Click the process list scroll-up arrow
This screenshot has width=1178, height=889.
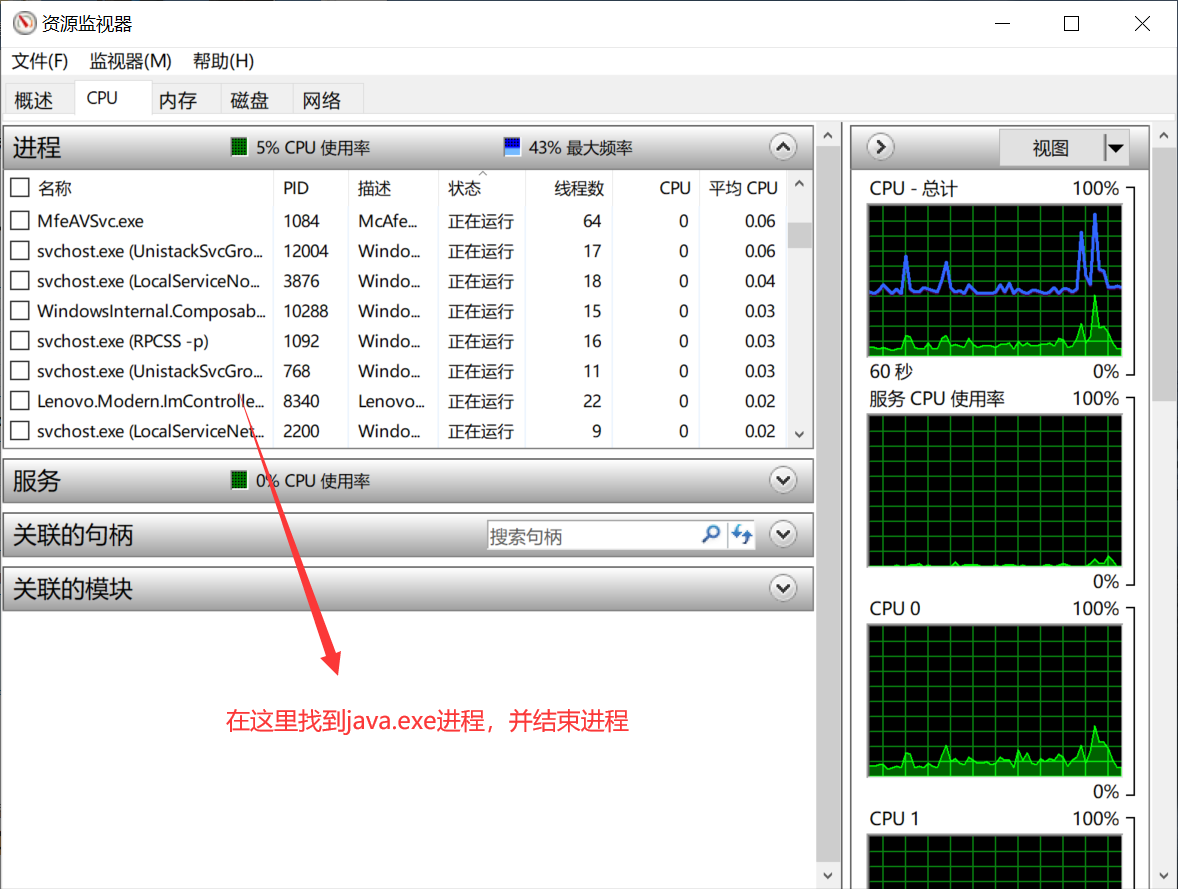pos(799,184)
